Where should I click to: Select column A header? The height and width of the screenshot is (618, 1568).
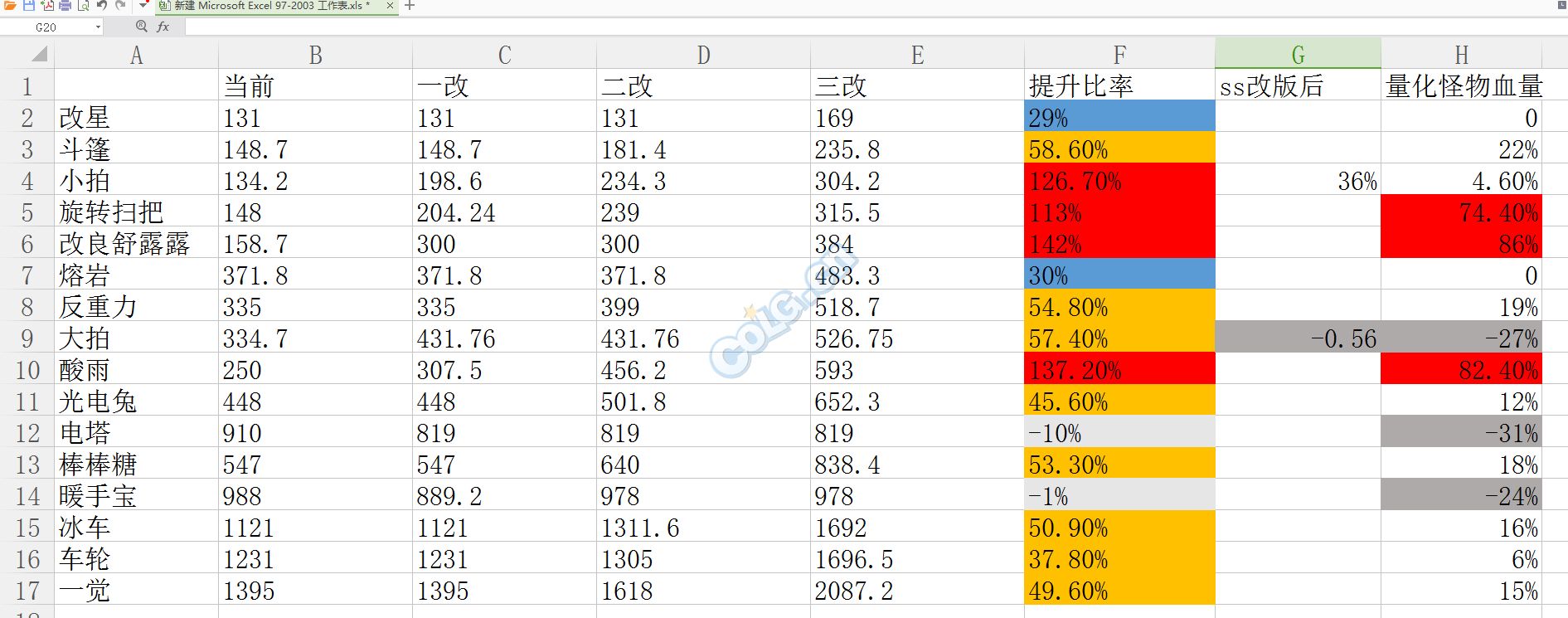click(136, 55)
